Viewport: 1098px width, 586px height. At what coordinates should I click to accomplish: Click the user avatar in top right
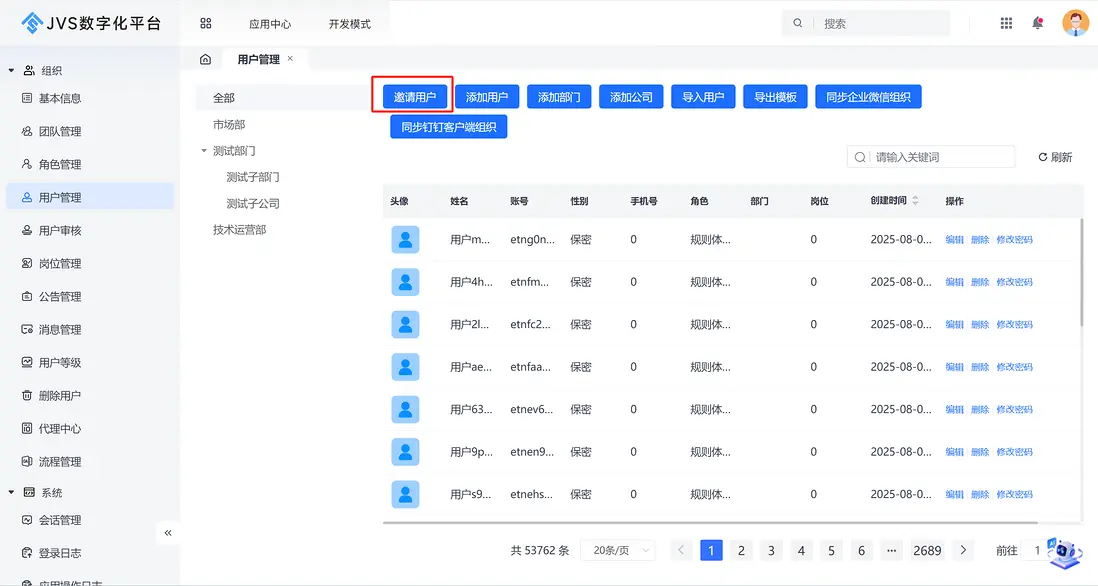click(x=1075, y=23)
